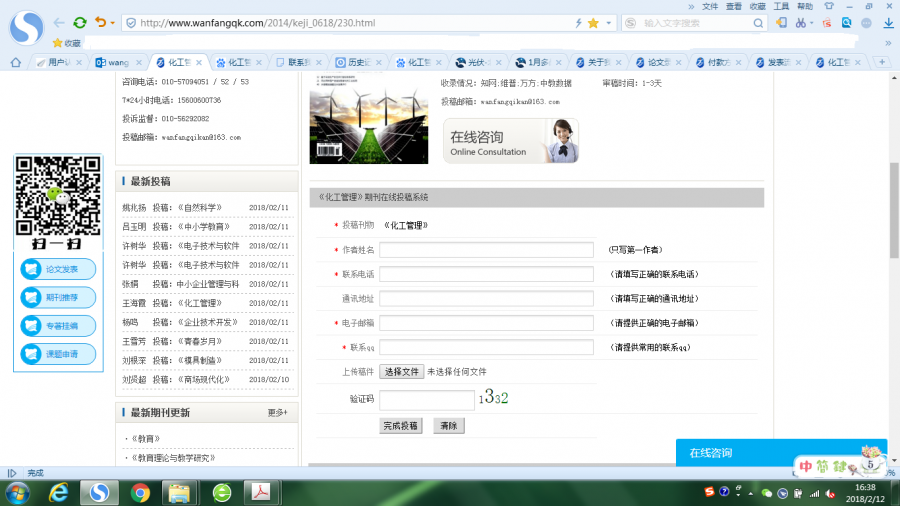Expand the undo arrow dropdown
Viewport: 900px width, 506px height.
[x=111, y=22]
